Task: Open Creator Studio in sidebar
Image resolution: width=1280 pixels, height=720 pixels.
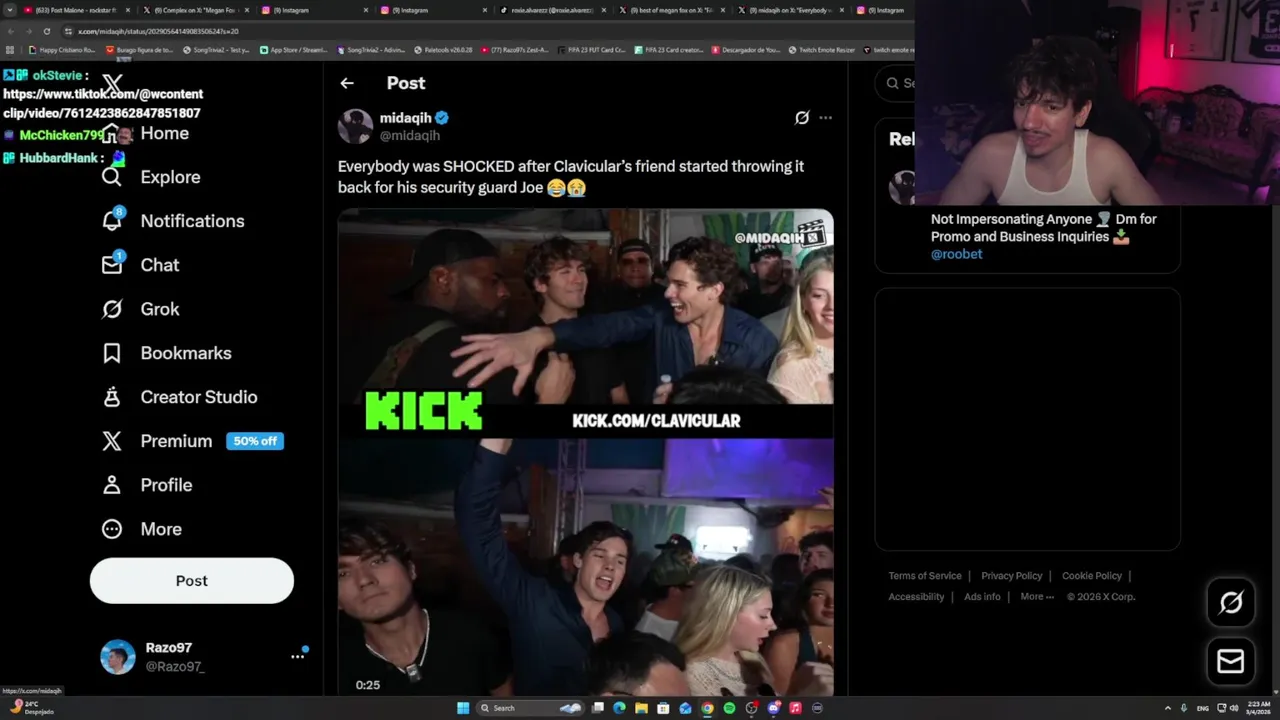Action: tap(179, 397)
